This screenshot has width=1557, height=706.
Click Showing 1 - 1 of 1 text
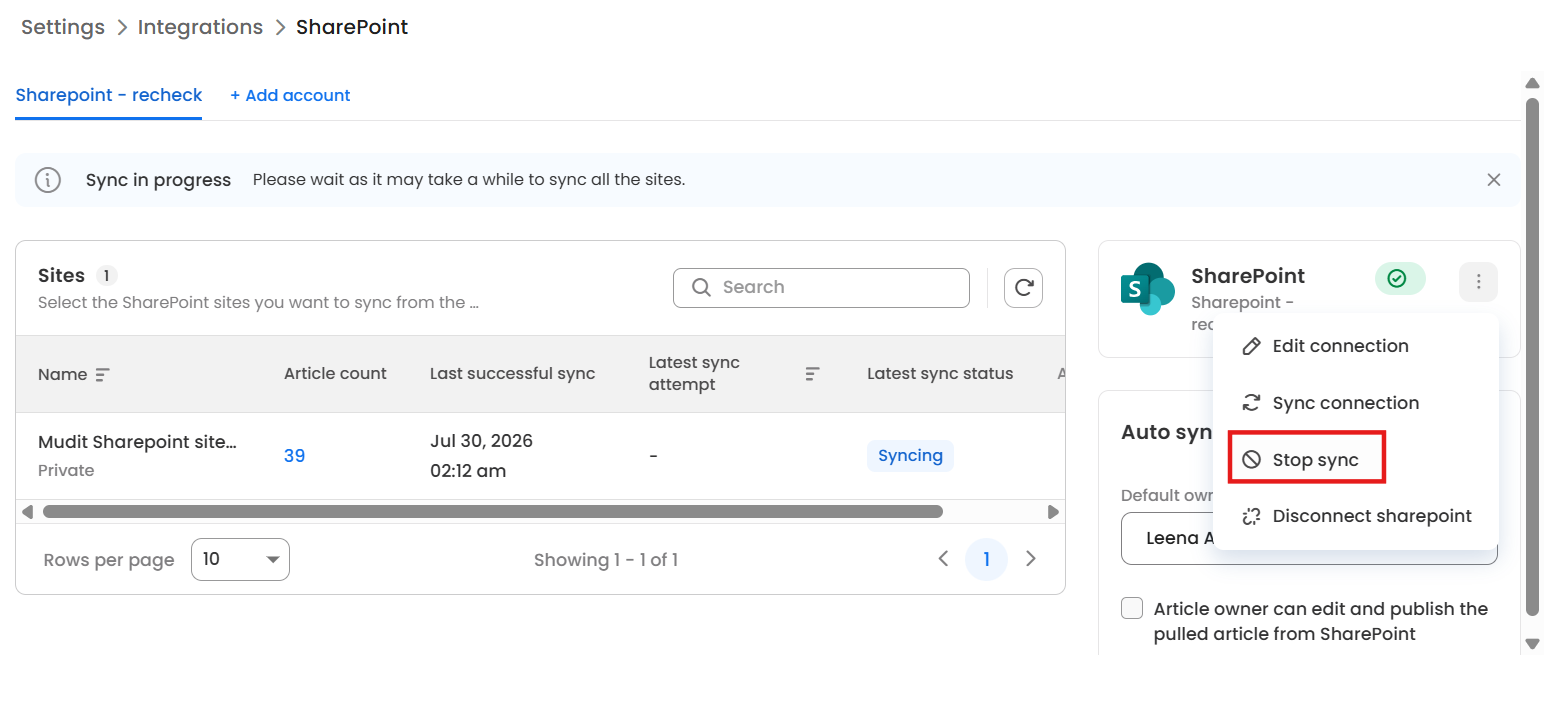coord(606,560)
